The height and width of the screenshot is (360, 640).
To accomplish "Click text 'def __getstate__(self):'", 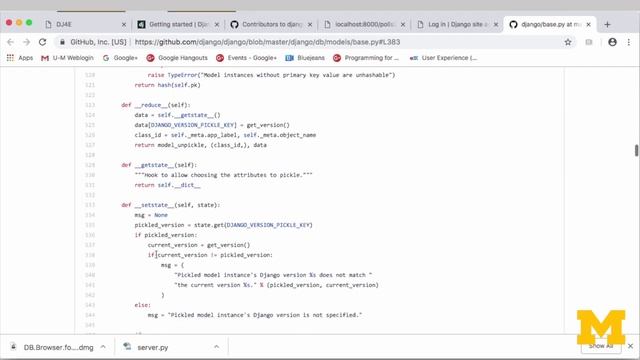I will pyautogui.click(x=159, y=165).
